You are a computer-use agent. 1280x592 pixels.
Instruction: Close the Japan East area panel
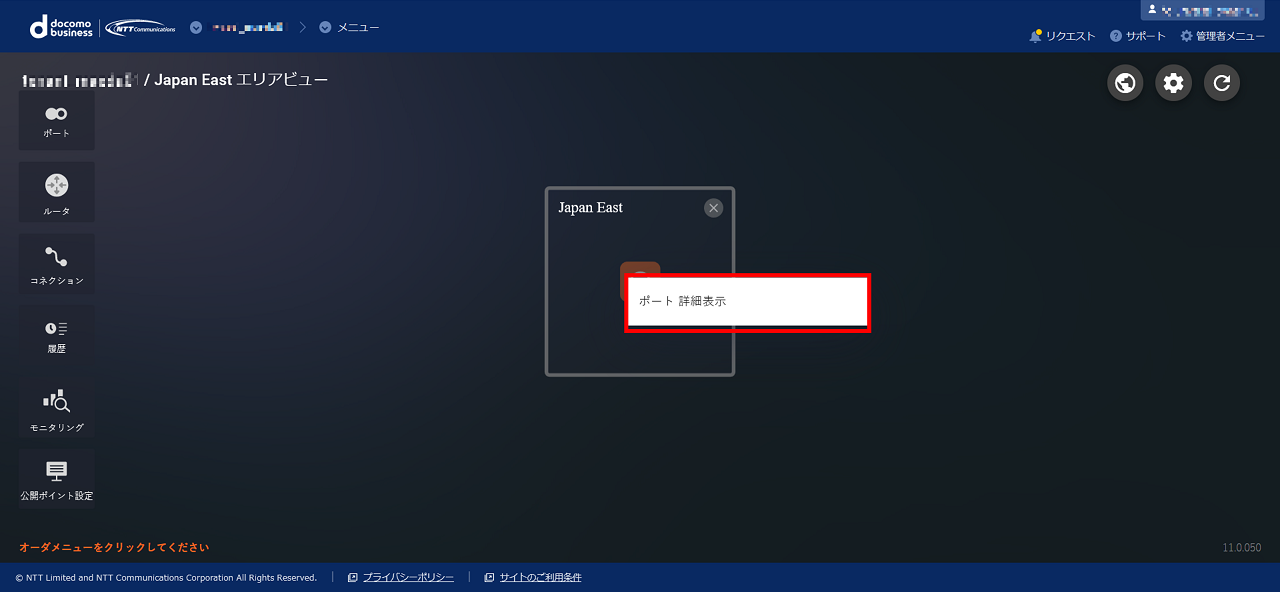coord(713,208)
